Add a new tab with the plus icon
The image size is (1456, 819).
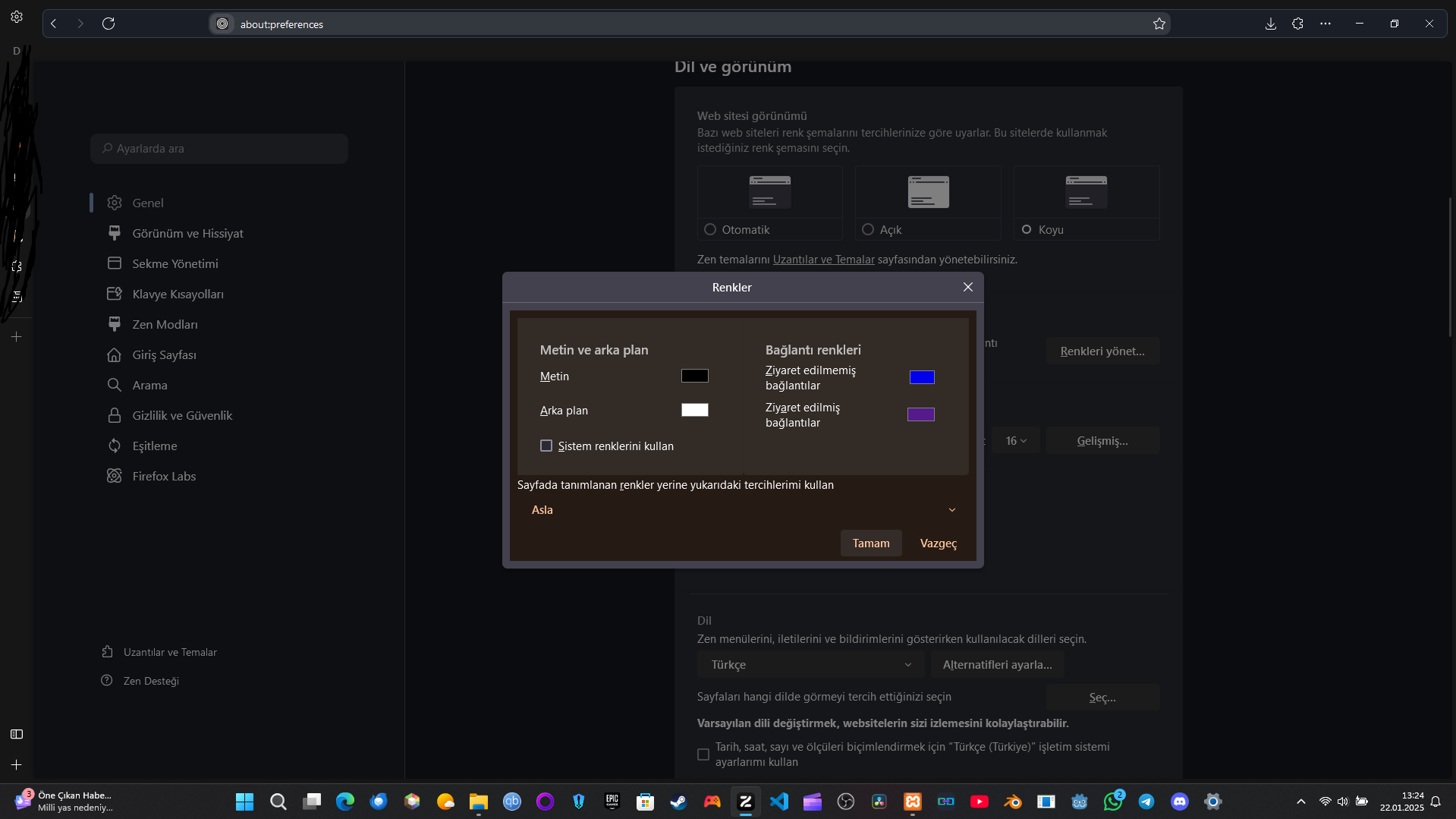pyautogui.click(x=17, y=764)
